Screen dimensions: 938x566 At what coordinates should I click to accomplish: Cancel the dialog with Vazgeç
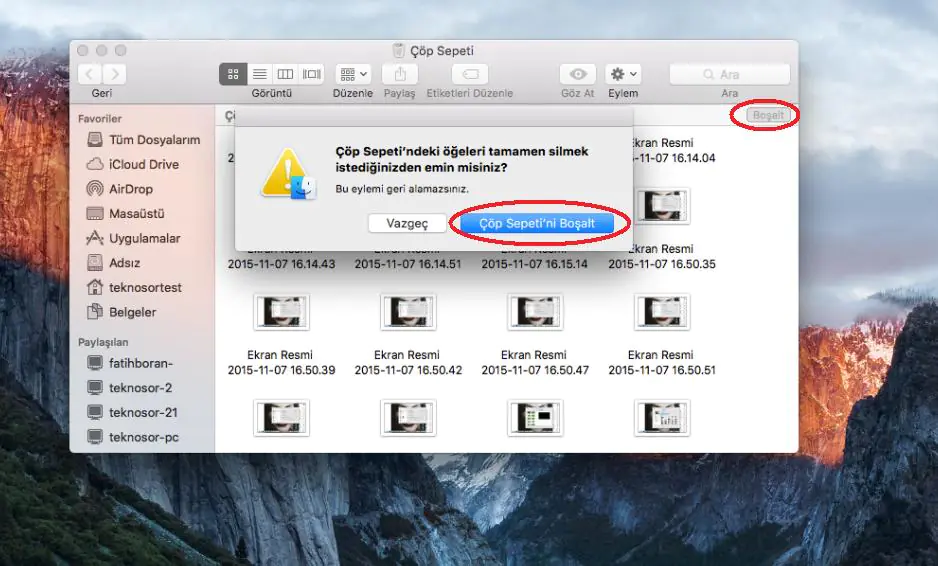(x=407, y=223)
